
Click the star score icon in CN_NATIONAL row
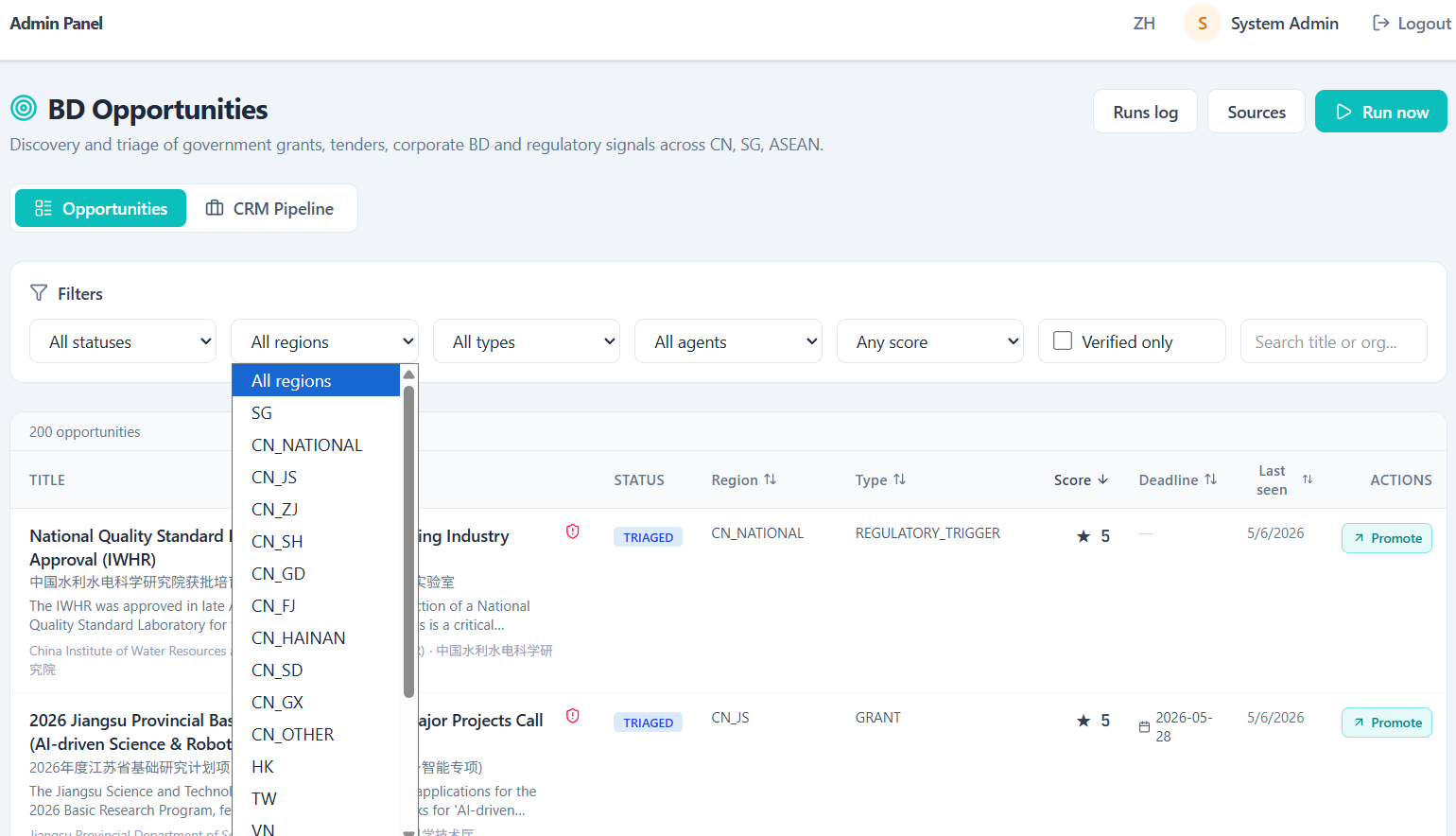click(1083, 536)
